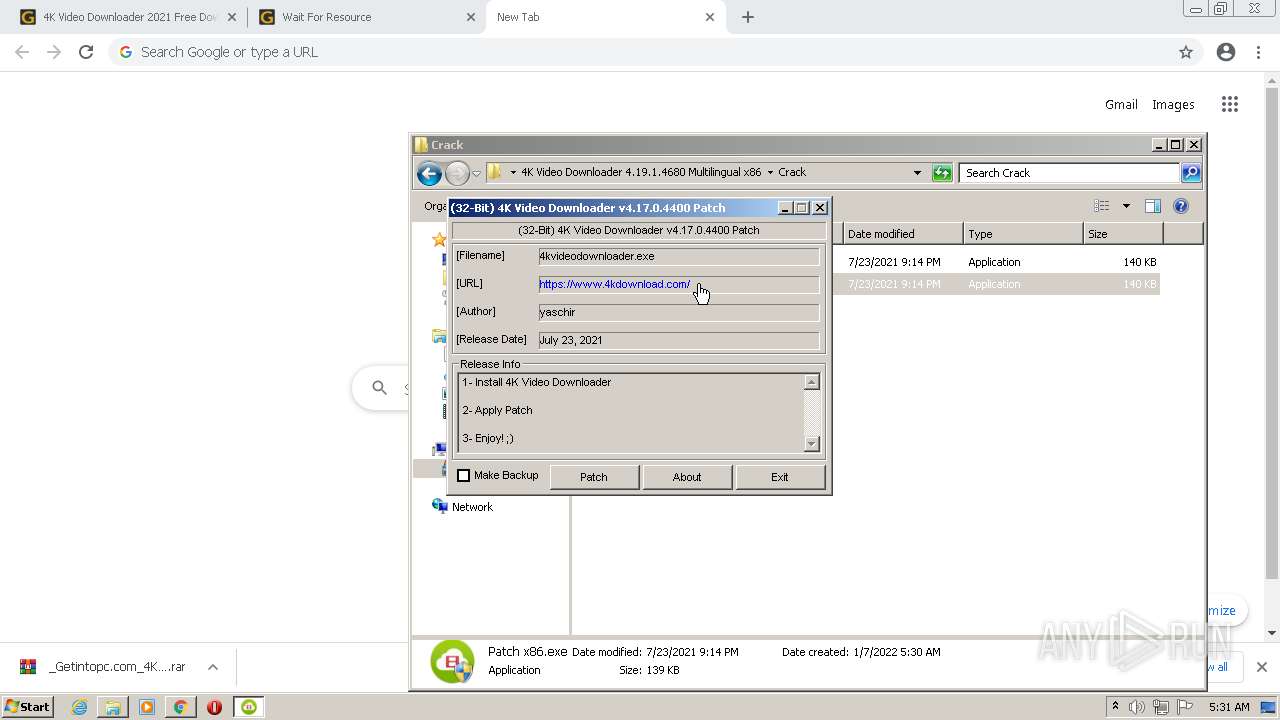The image size is (1280, 720).
Task: Open recent pages dropdown in Explorer
Action: tap(477, 173)
